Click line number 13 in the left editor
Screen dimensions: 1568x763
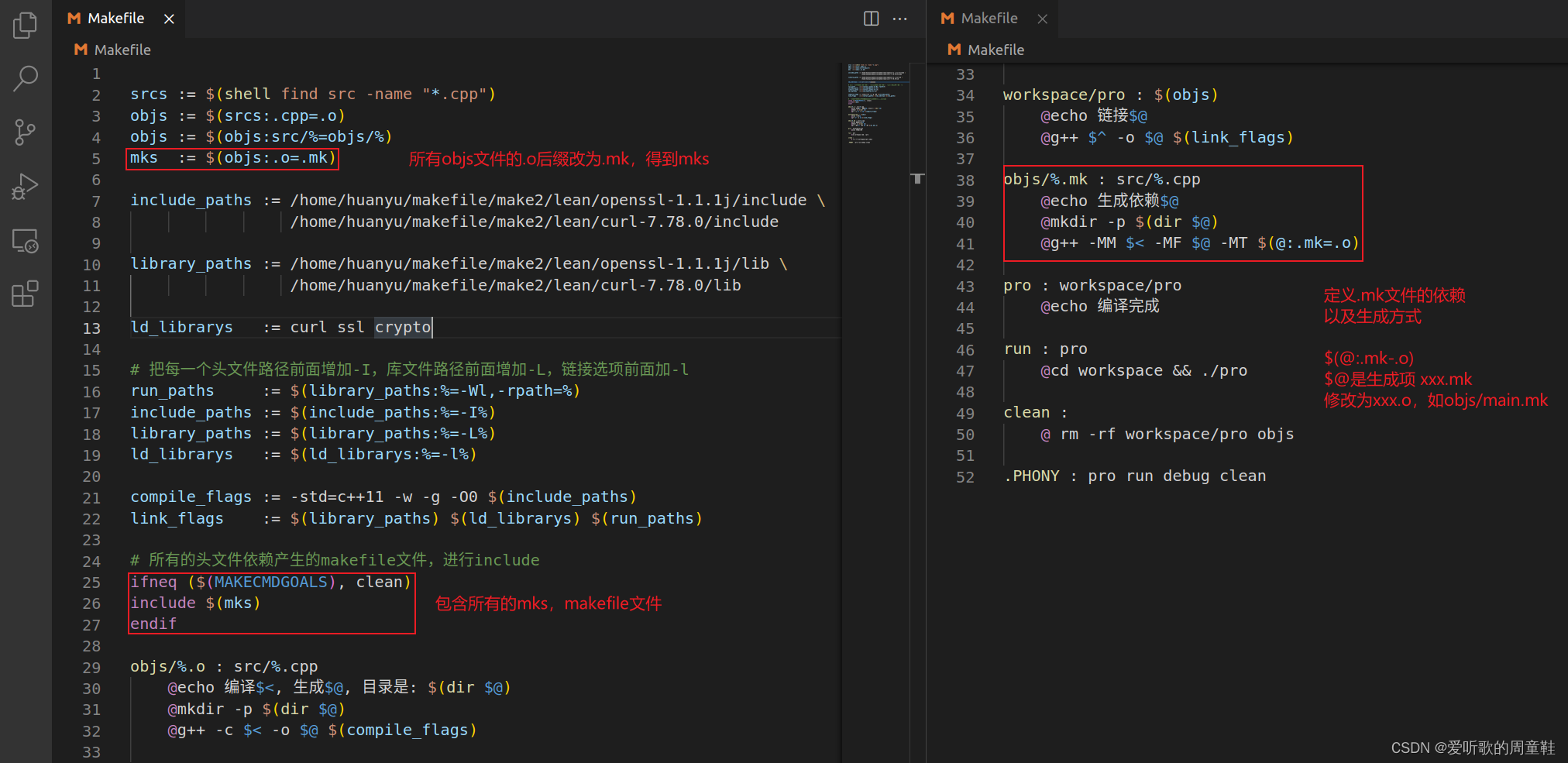[91, 328]
